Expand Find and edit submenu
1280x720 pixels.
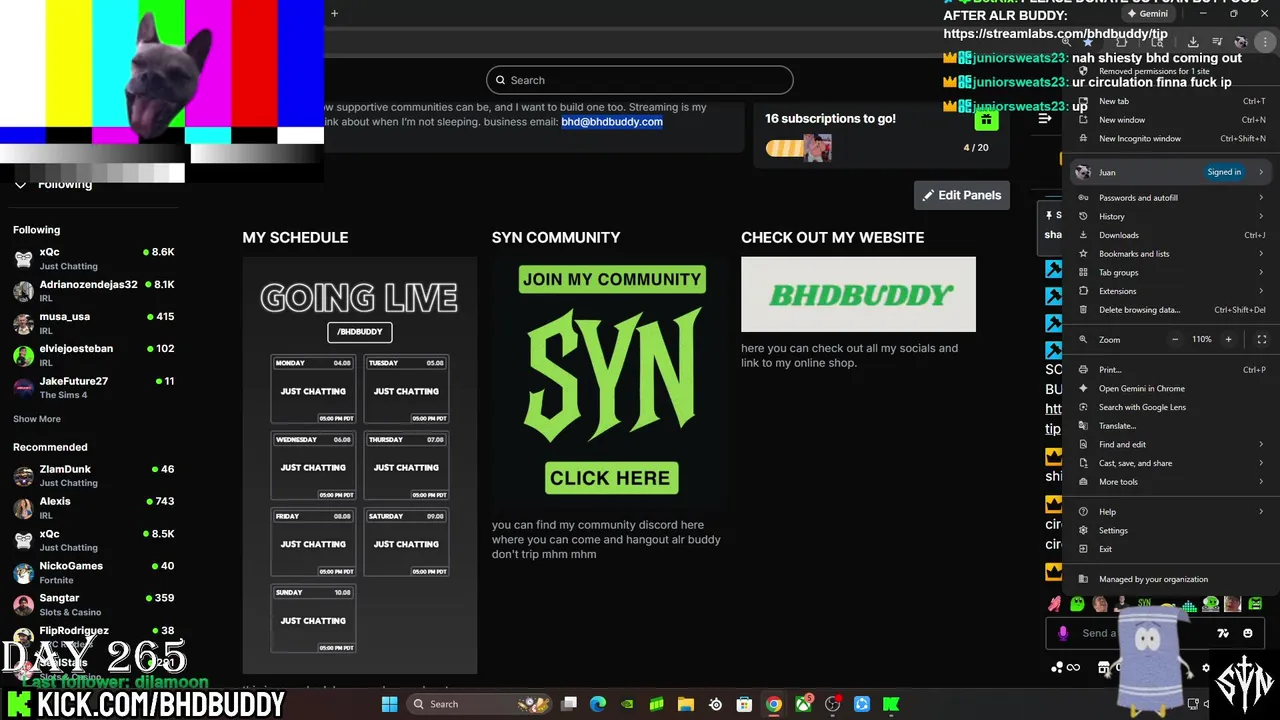coord(1170,444)
